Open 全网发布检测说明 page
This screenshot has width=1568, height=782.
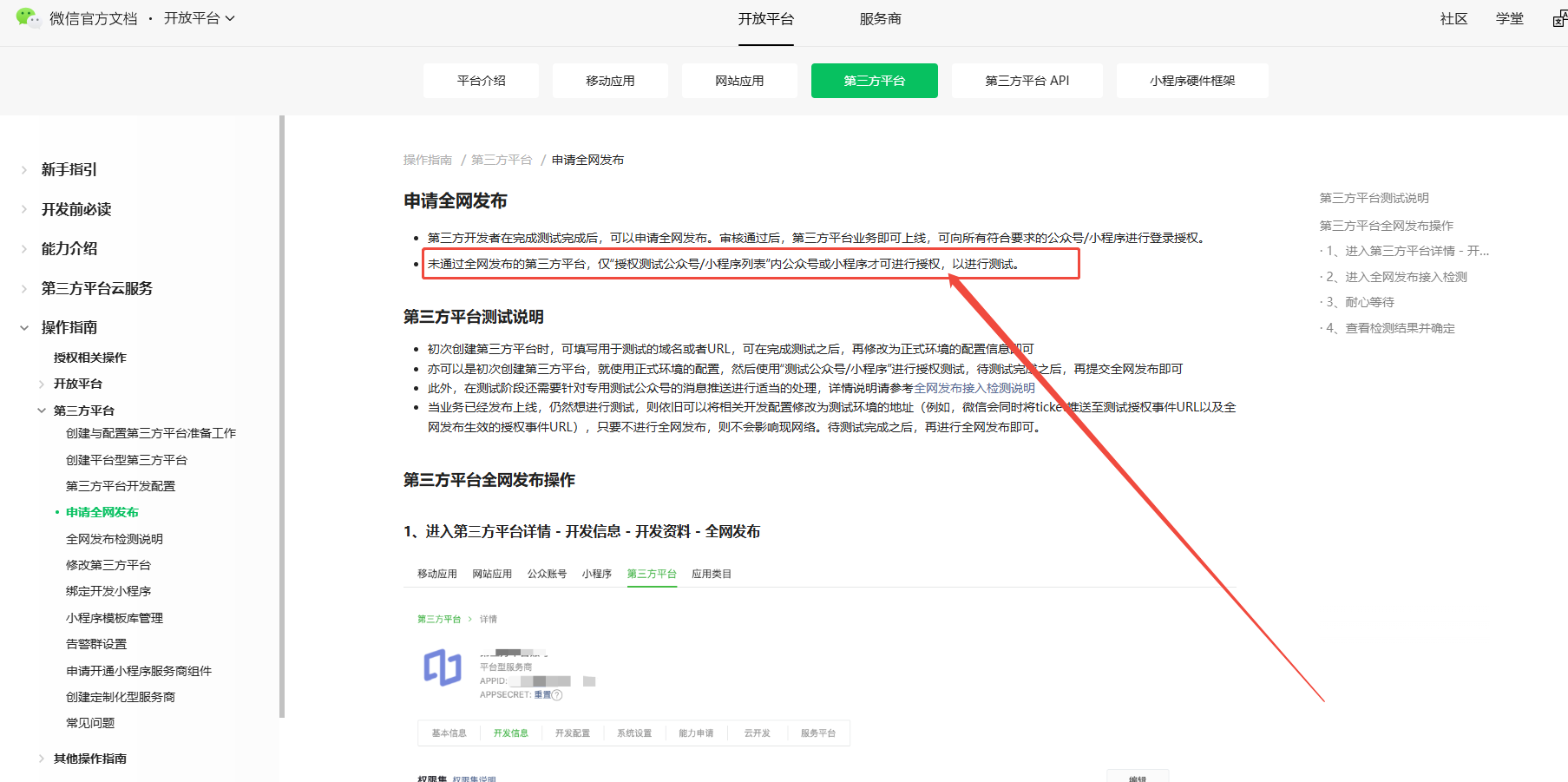coord(115,539)
